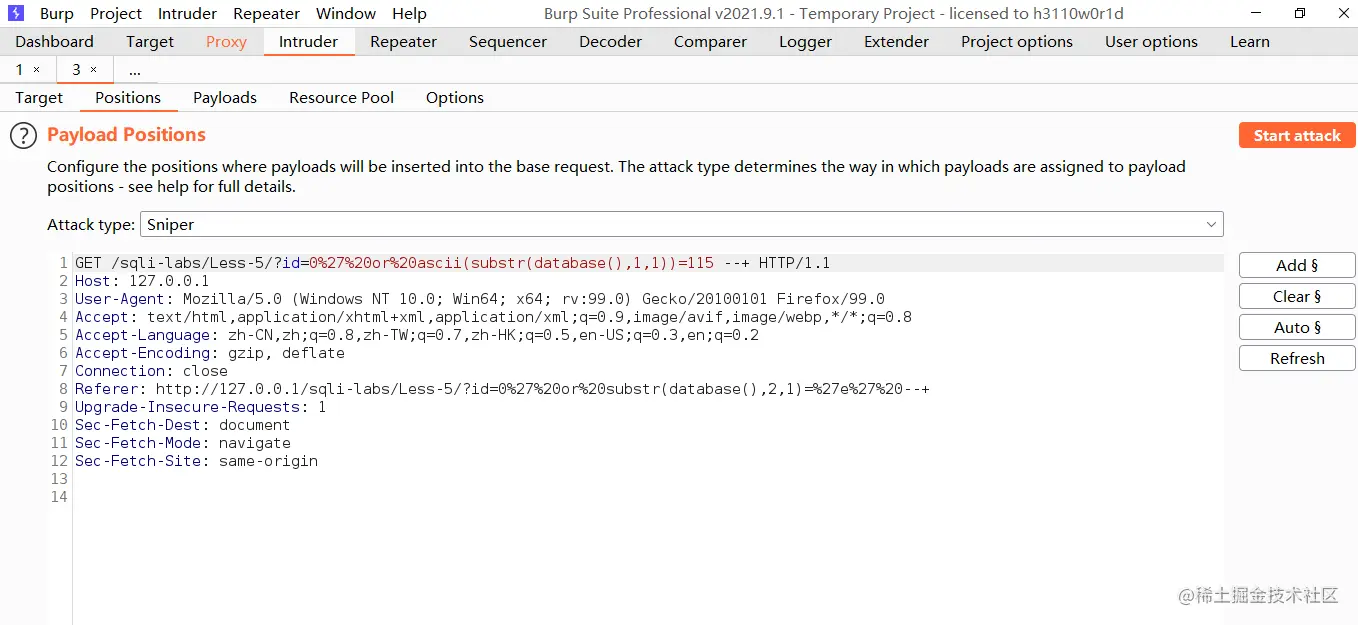Open the Intruder Options sub-tab
1358x625 pixels.
tap(455, 98)
